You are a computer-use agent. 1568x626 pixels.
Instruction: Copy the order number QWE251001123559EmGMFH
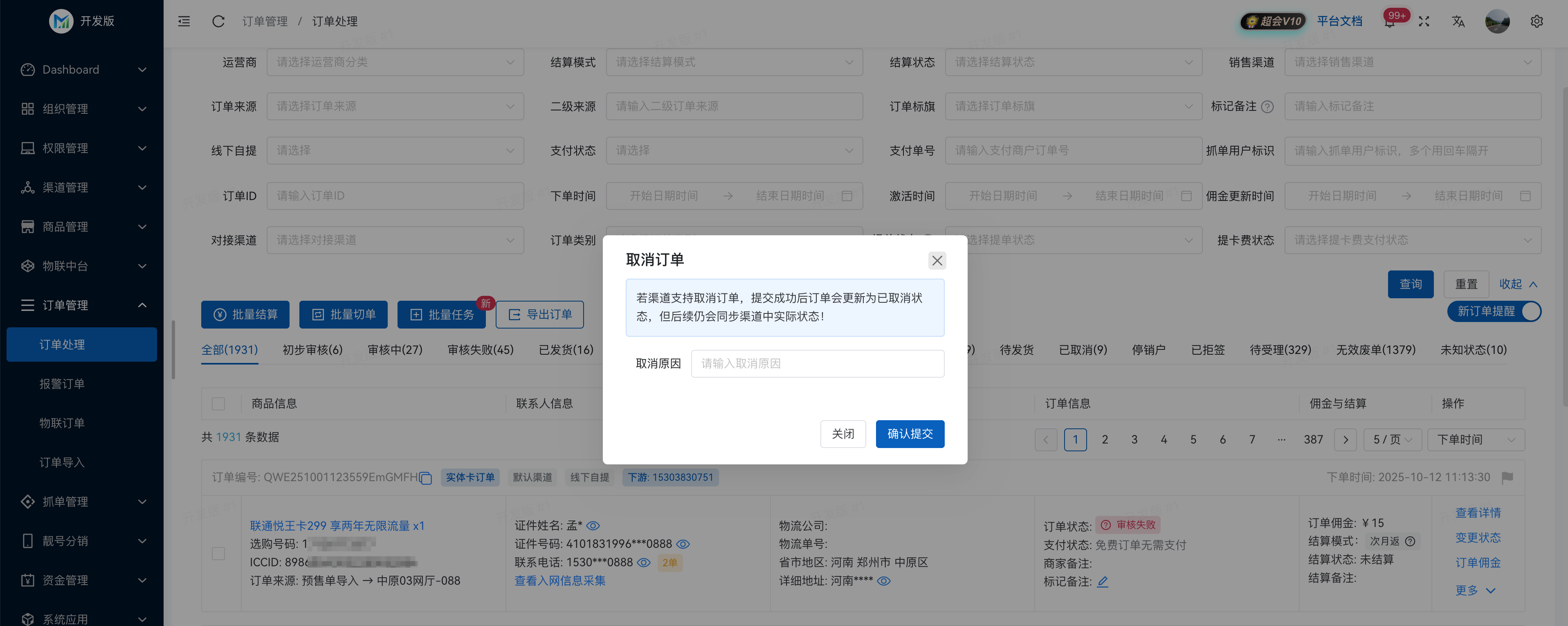coord(425,479)
